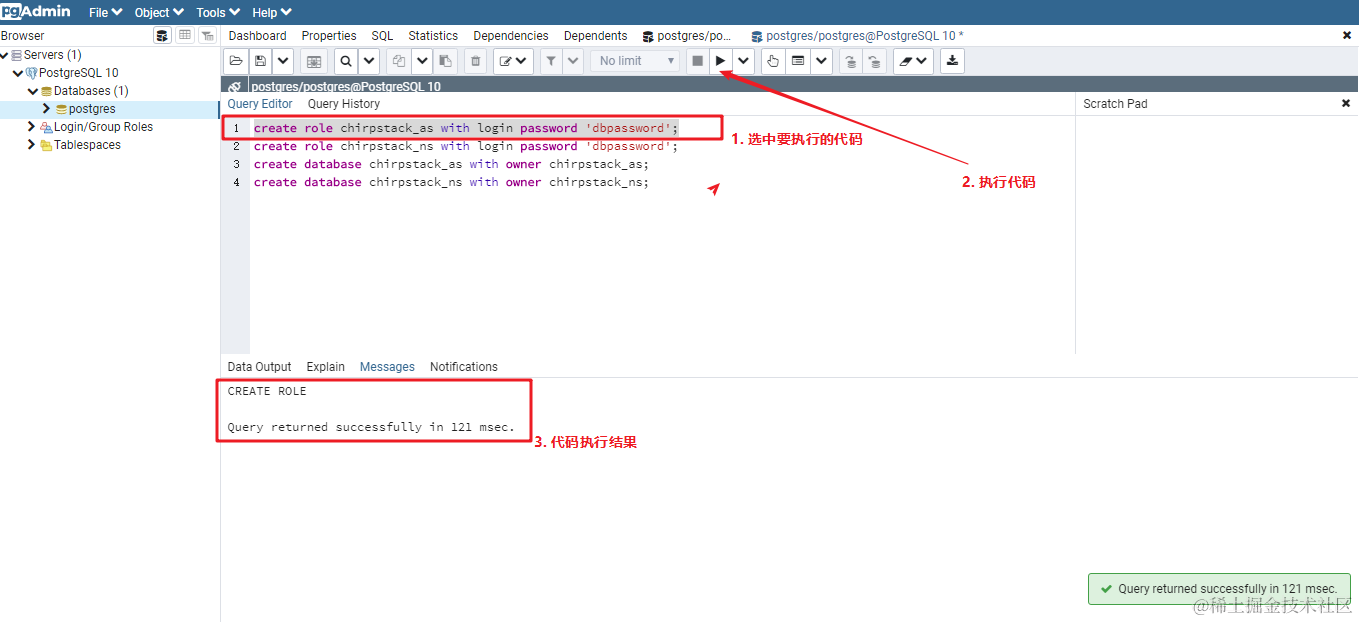Switch to the truncated postgres/po... tab
The image size is (1359, 622).
(687, 35)
